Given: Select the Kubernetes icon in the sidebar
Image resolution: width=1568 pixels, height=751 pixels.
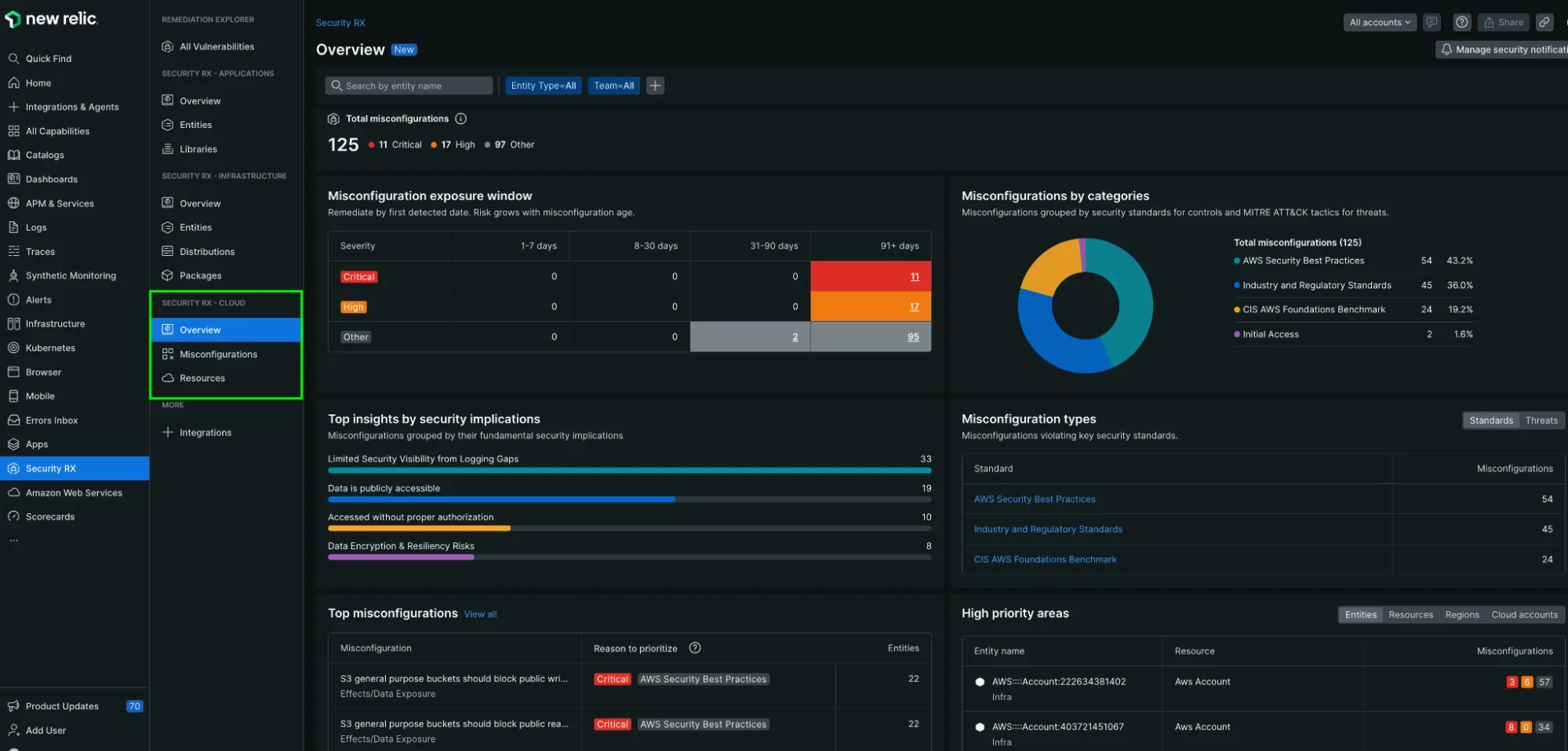Looking at the screenshot, I should coord(14,348).
